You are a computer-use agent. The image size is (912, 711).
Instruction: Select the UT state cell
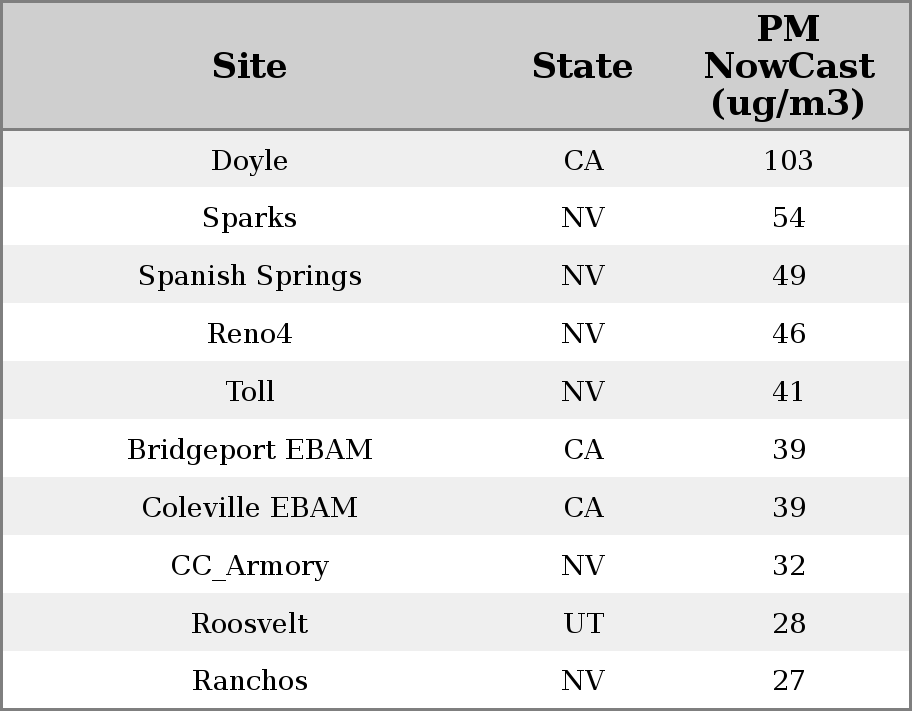pyautogui.click(x=583, y=624)
